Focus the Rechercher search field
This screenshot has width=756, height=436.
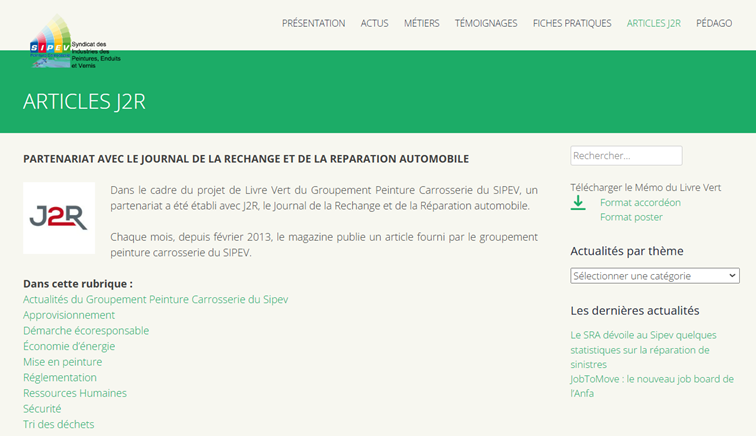point(626,156)
